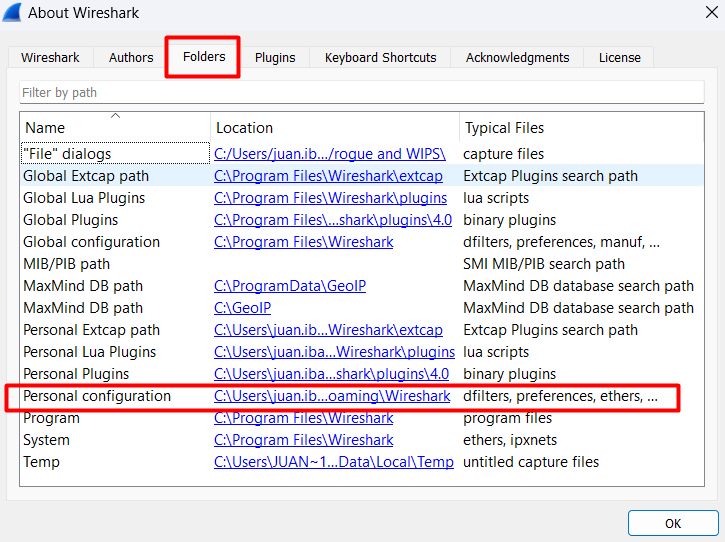The image size is (725, 542).
Task: Click the "capture files" cell
Action: click(504, 154)
